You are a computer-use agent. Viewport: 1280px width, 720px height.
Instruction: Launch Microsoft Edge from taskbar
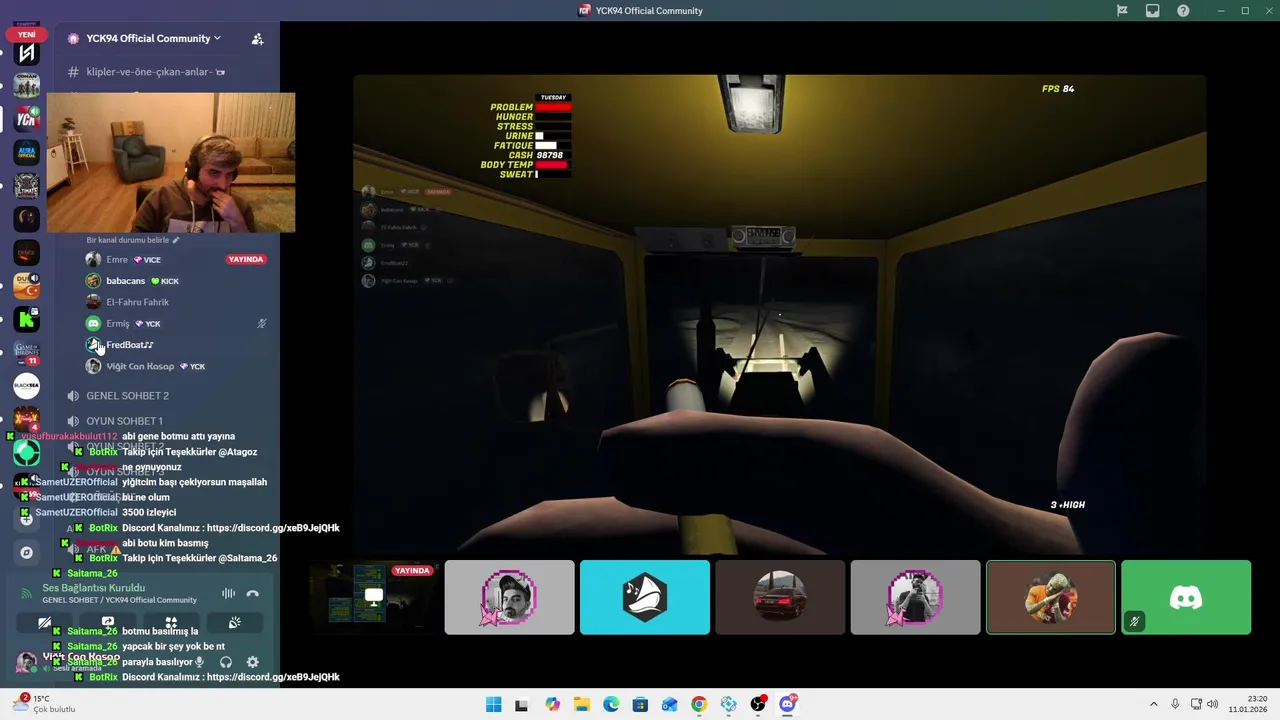click(611, 705)
